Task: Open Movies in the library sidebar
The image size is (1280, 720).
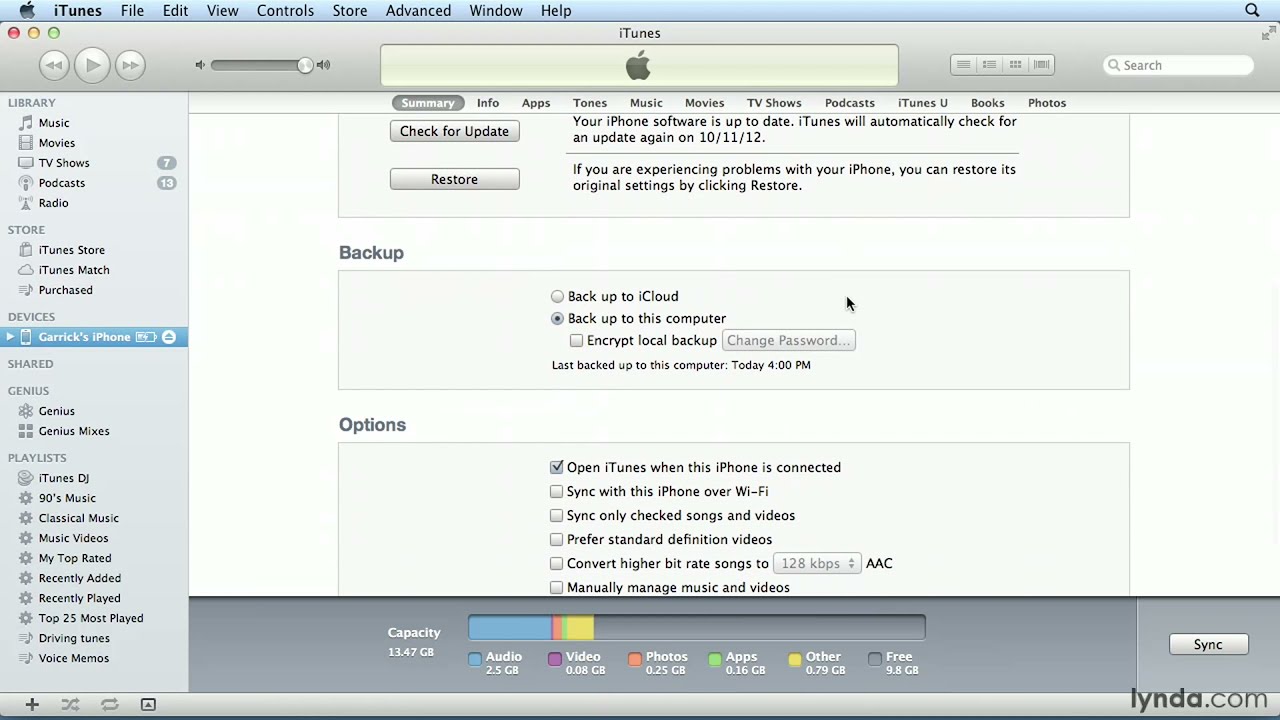Action: 57,143
